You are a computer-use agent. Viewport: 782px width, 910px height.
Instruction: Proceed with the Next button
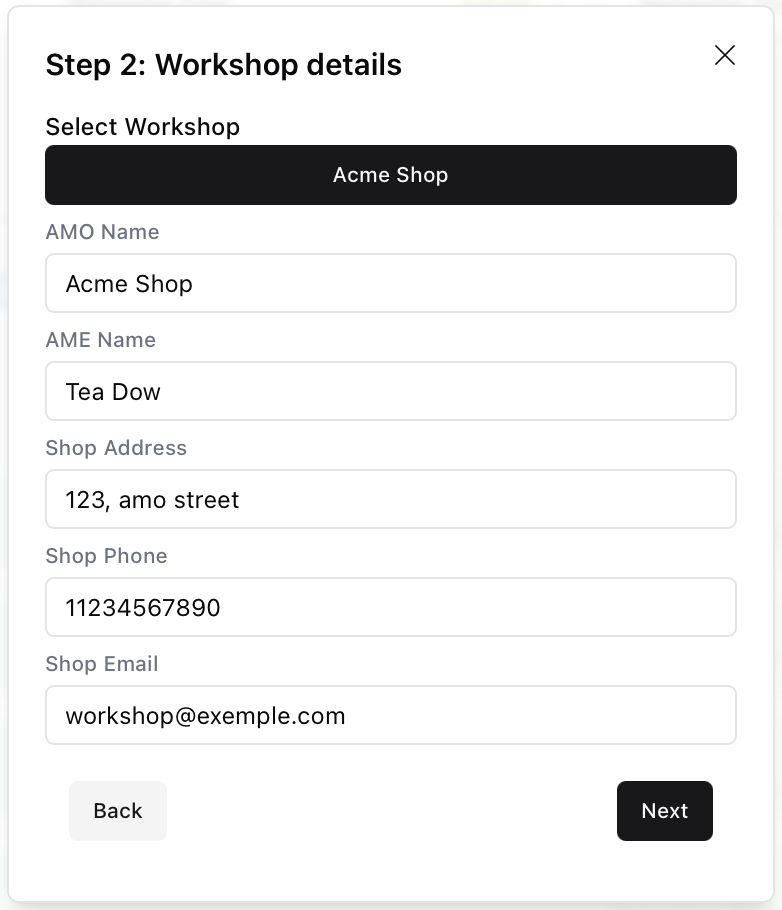tap(664, 811)
